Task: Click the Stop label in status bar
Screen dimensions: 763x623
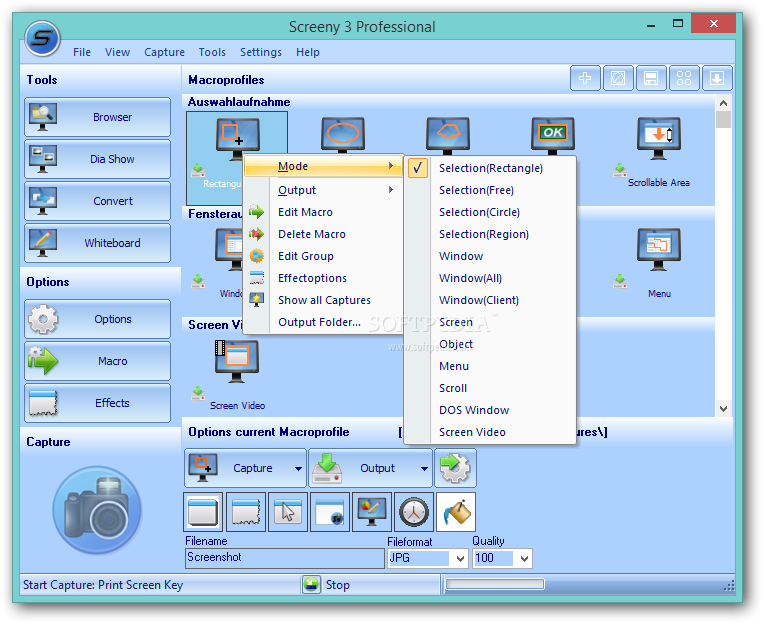Action: coord(338,585)
